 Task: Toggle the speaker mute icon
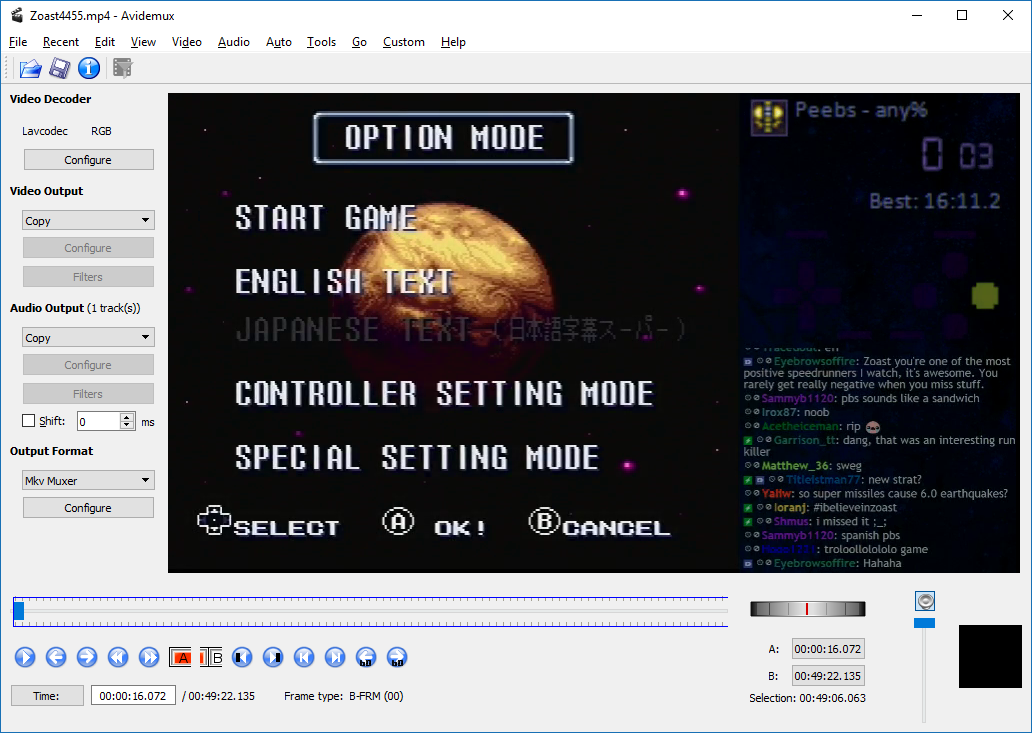tap(925, 601)
